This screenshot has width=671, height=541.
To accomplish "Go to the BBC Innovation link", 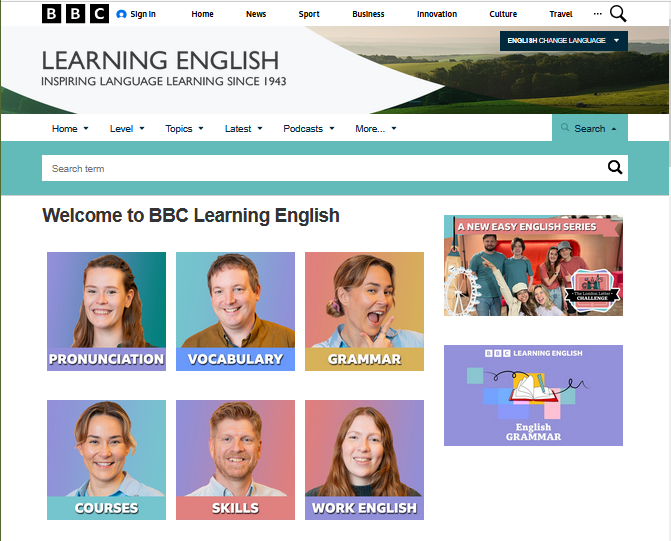I will (436, 14).
